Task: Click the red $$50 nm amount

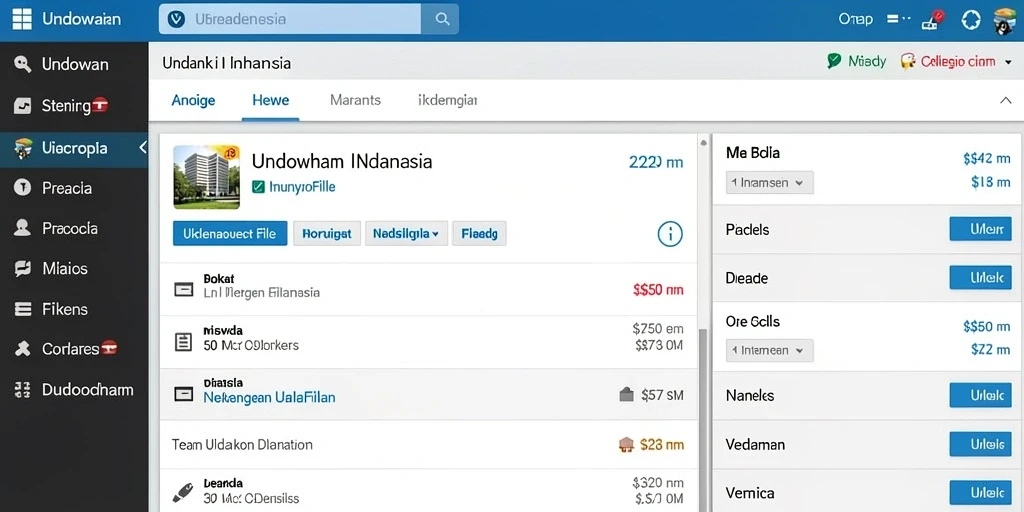Action: (658, 289)
